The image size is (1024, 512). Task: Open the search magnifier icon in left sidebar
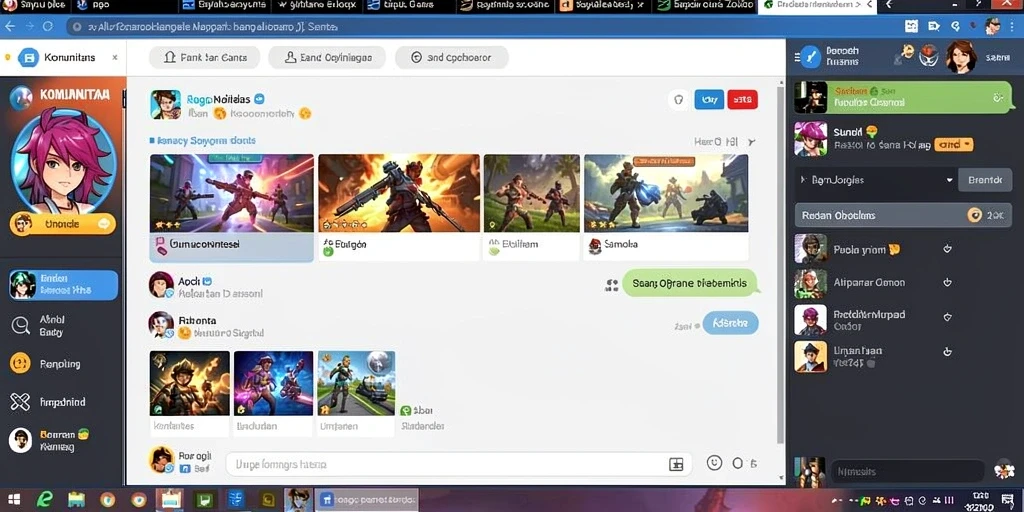pyautogui.click(x=20, y=325)
